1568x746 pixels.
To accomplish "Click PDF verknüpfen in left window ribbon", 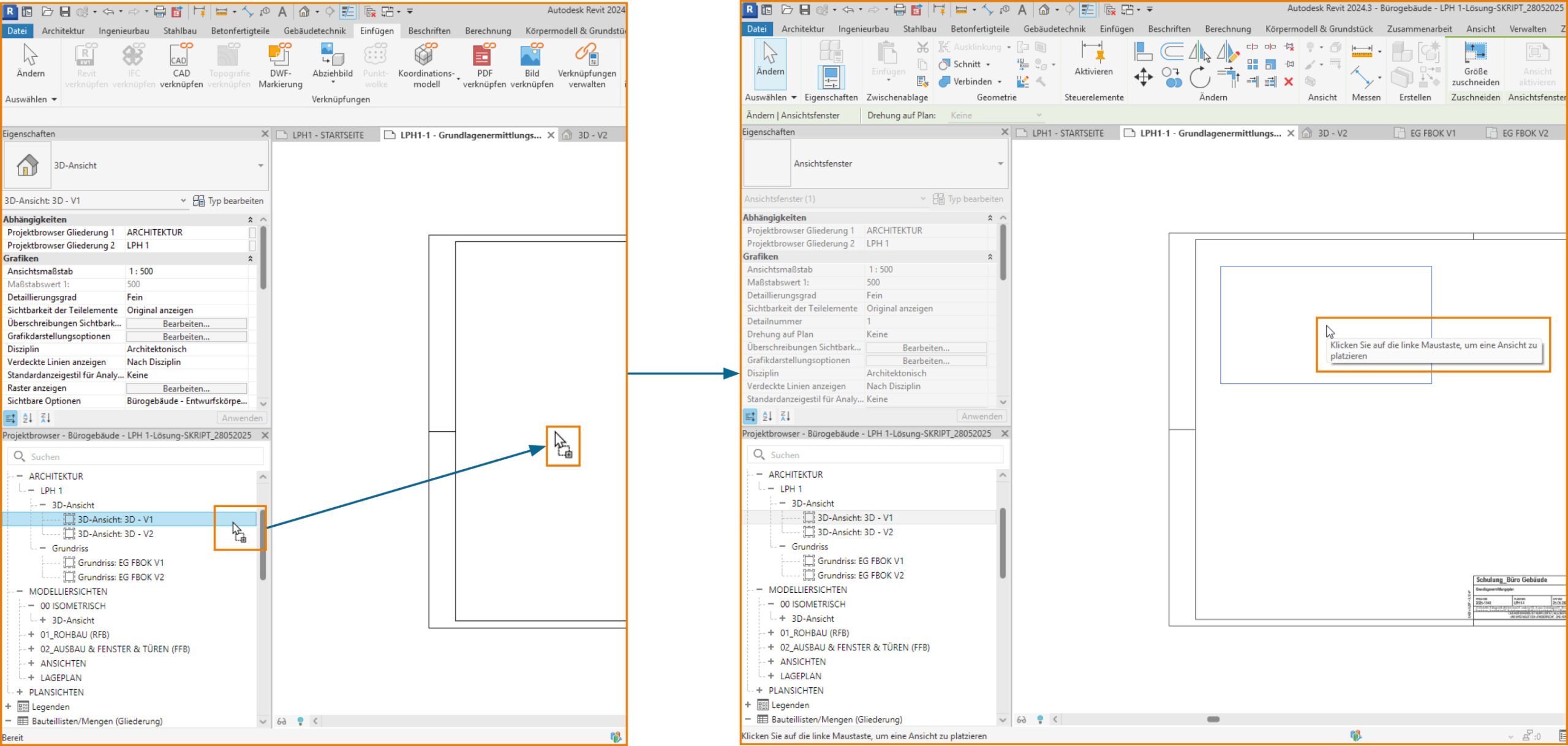I will [484, 66].
